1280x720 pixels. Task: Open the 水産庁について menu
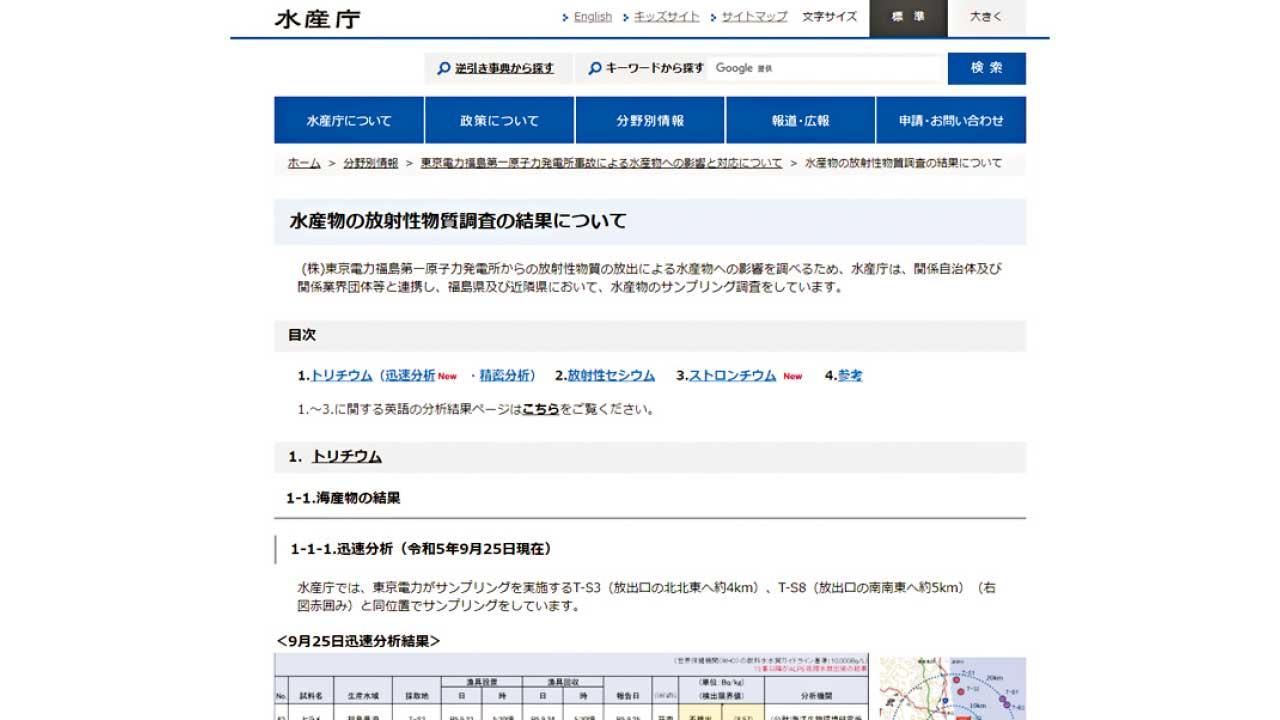349,120
